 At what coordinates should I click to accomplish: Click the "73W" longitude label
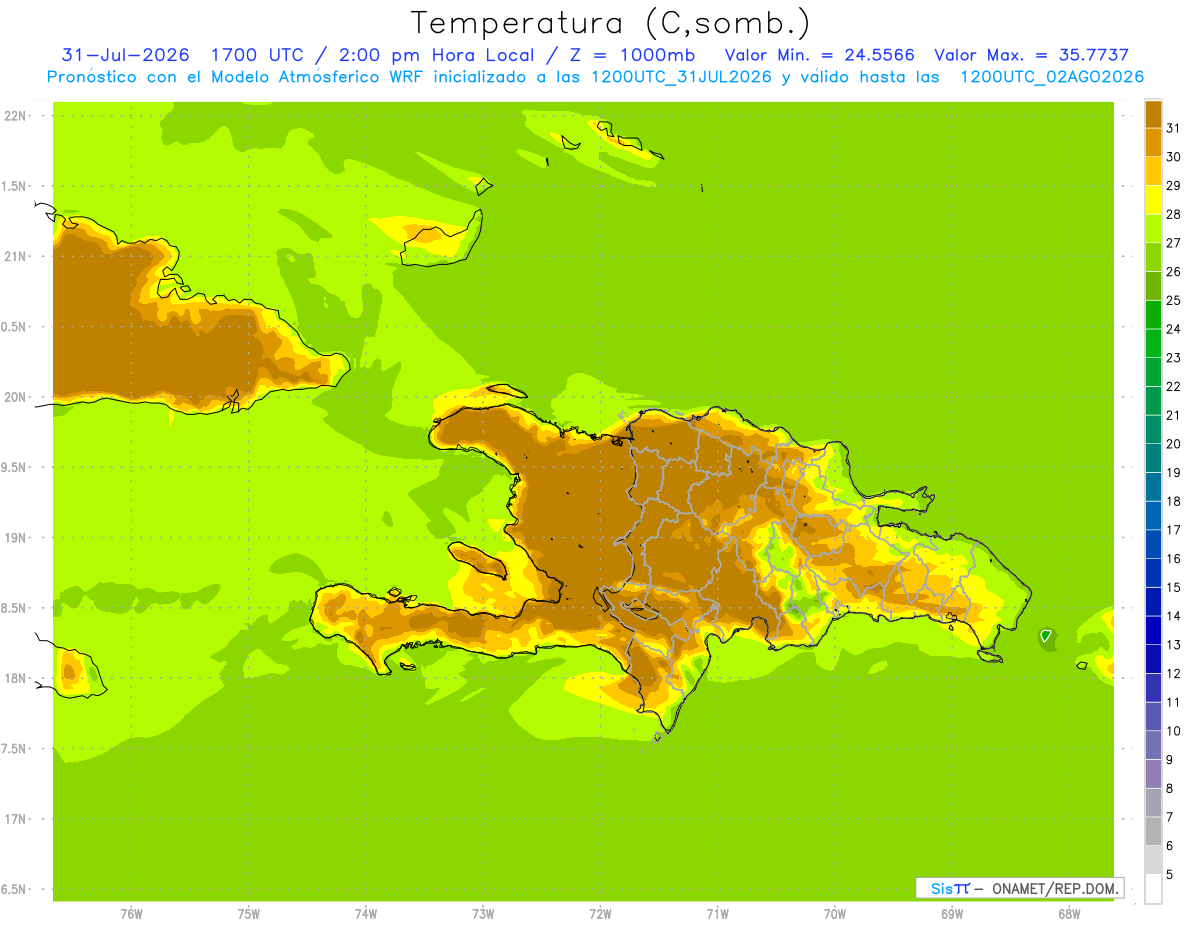[x=483, y=913]
